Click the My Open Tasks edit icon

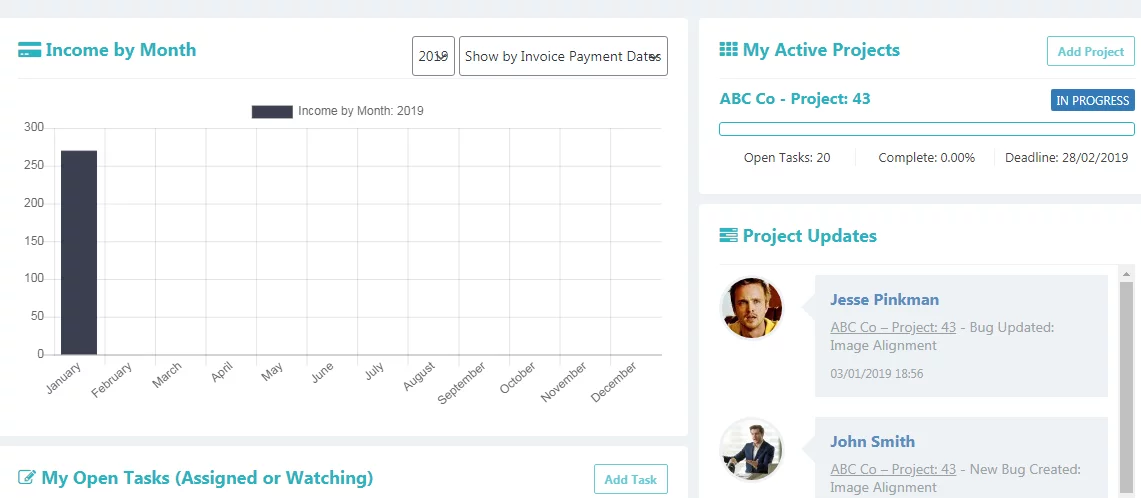click(27, 478)
